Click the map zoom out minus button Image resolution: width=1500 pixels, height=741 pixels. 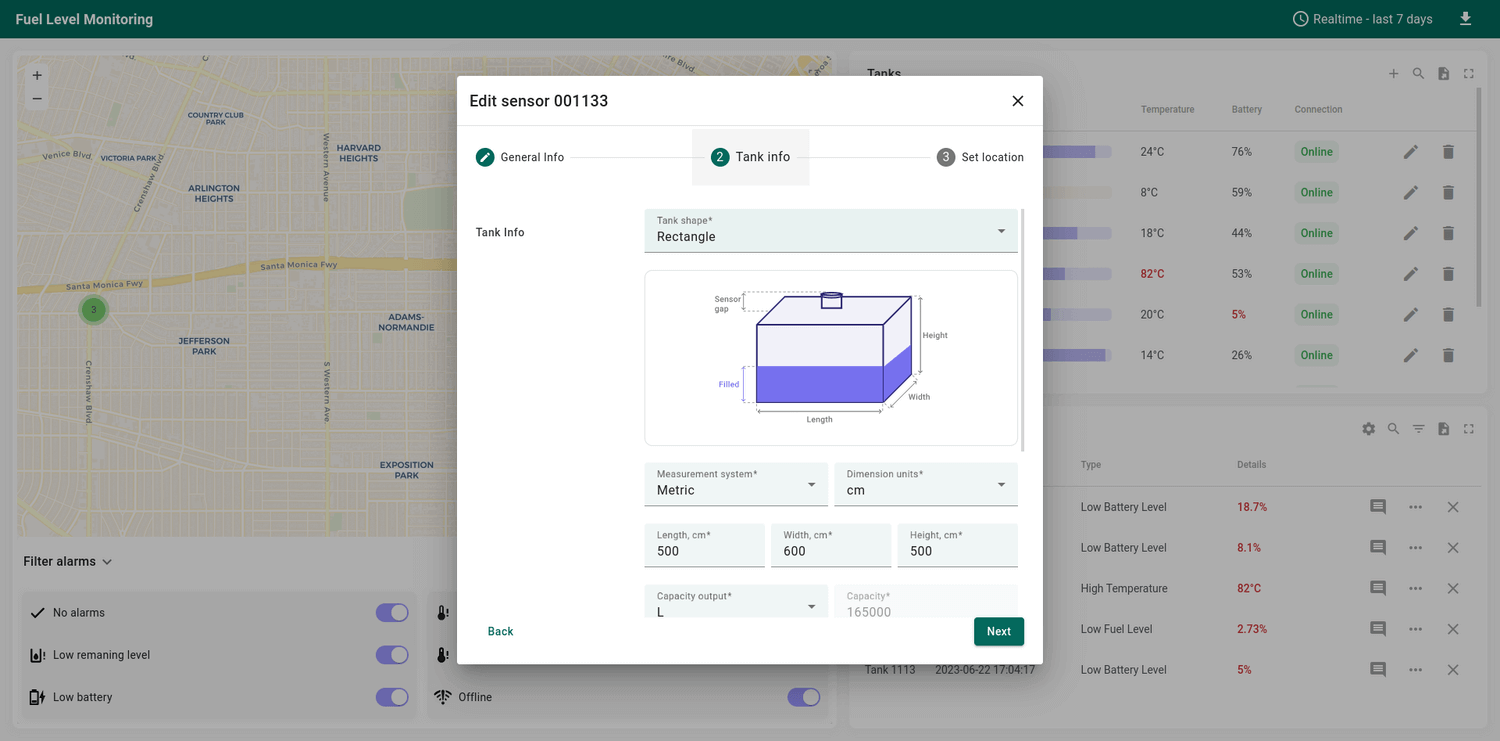coord(37,98)
